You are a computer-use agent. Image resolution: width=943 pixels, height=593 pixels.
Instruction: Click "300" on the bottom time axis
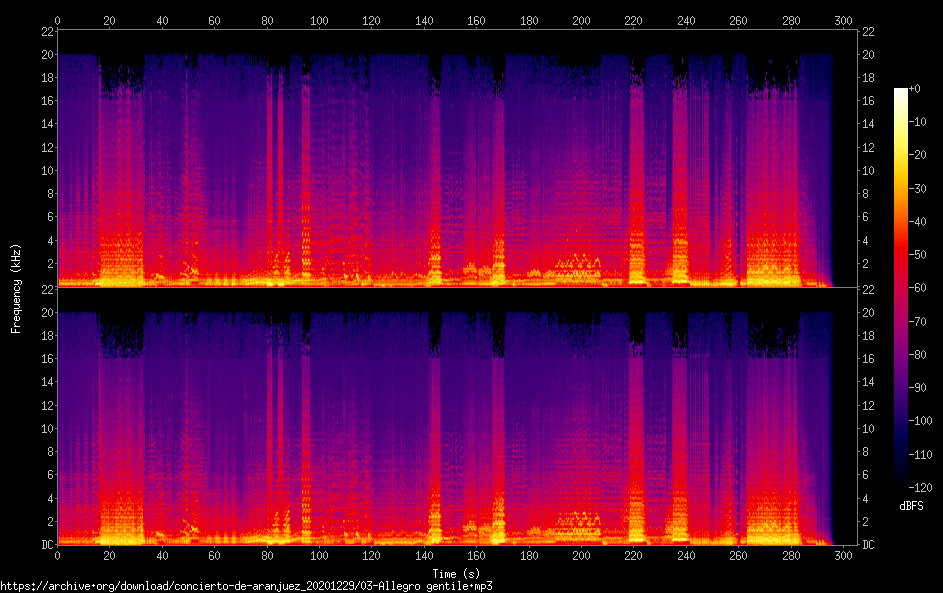(x=843, y=556)
